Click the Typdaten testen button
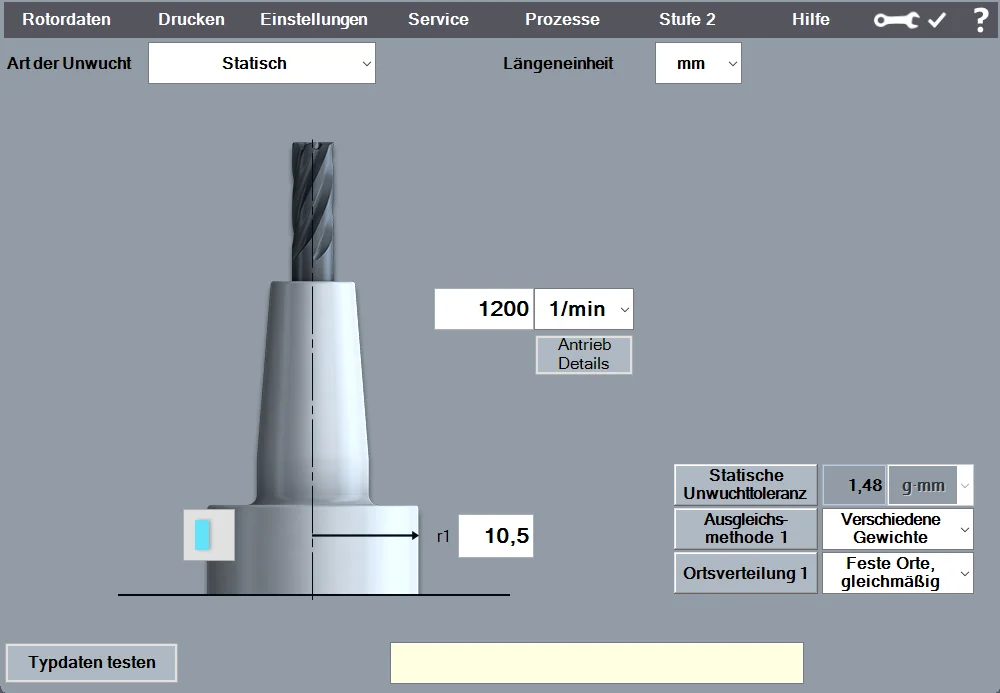The image size is (1000, 693). (92, 662)
